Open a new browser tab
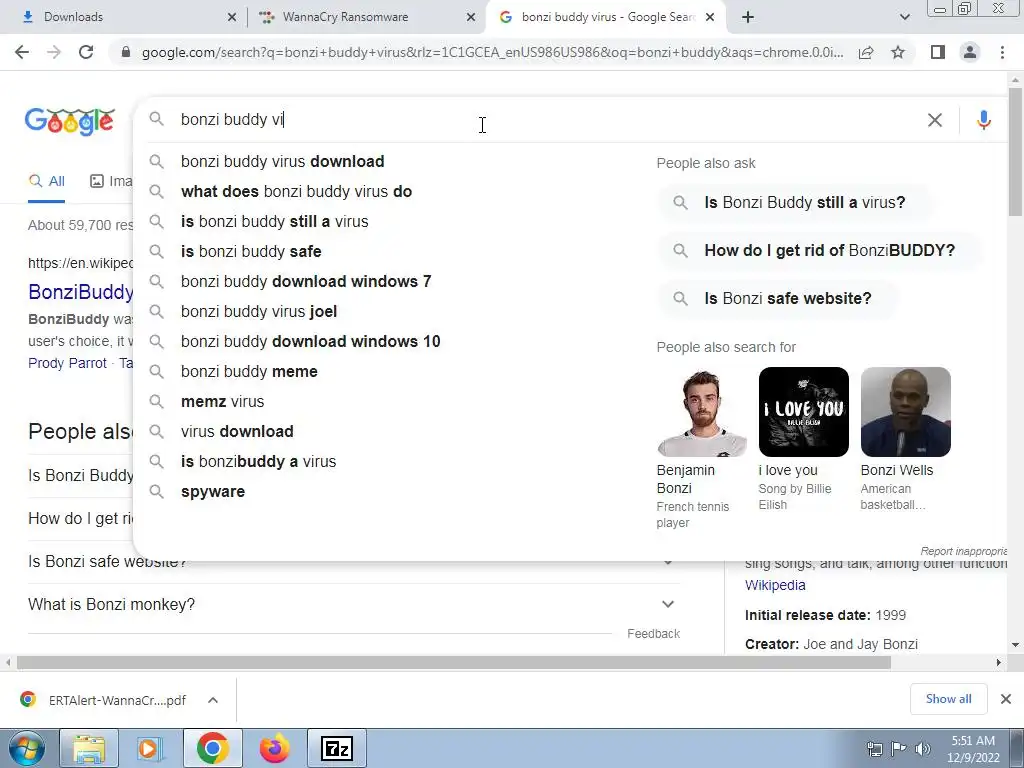The image size is (1024, 768). click(748, 17)
